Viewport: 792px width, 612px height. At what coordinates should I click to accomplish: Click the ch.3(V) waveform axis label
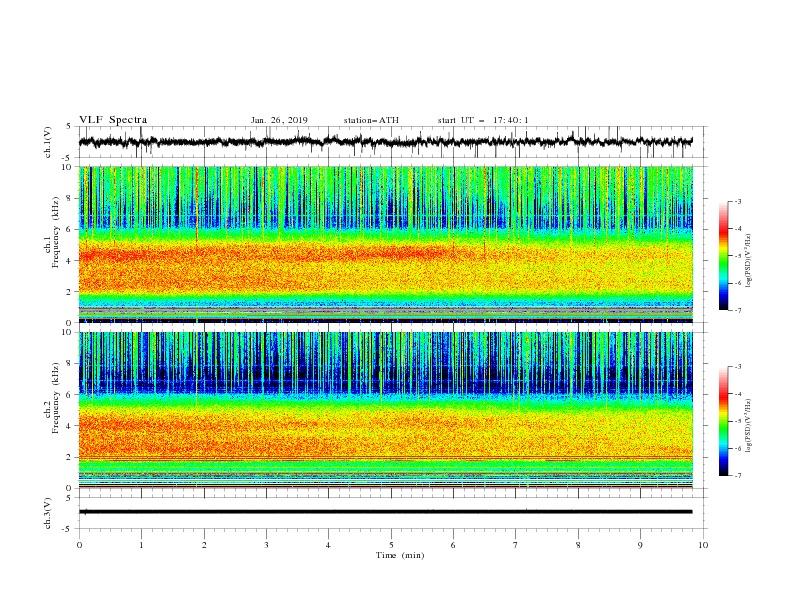tap(48, 513)
